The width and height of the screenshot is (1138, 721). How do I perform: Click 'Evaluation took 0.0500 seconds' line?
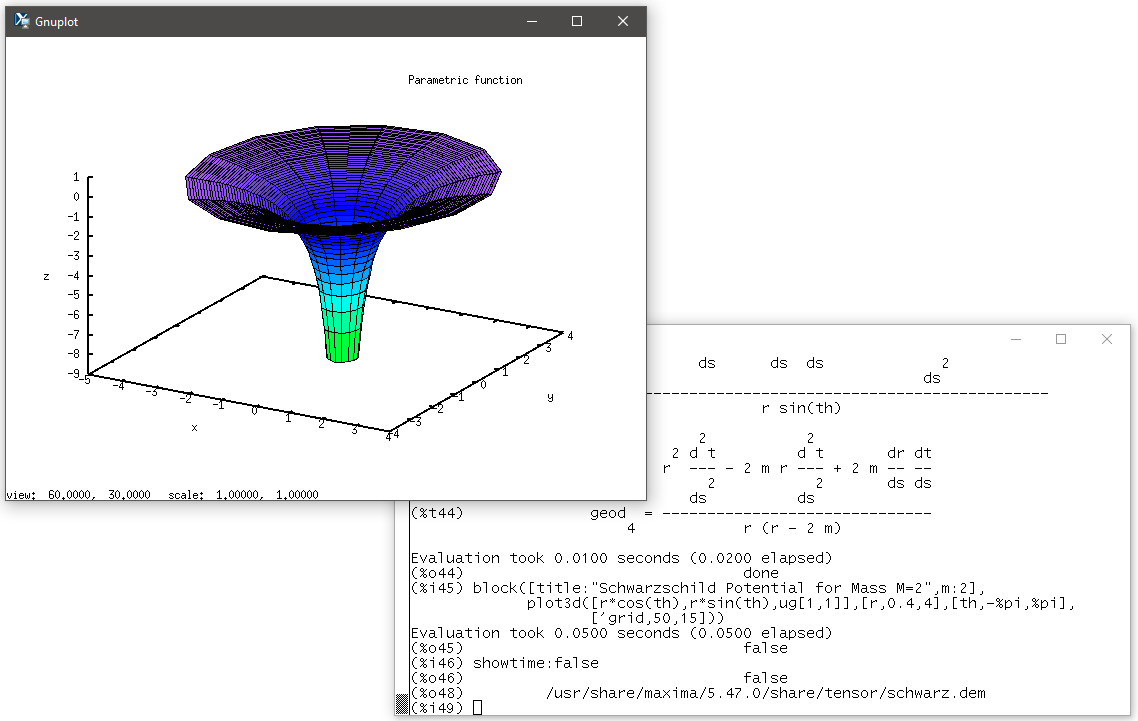tap(621, 633)
